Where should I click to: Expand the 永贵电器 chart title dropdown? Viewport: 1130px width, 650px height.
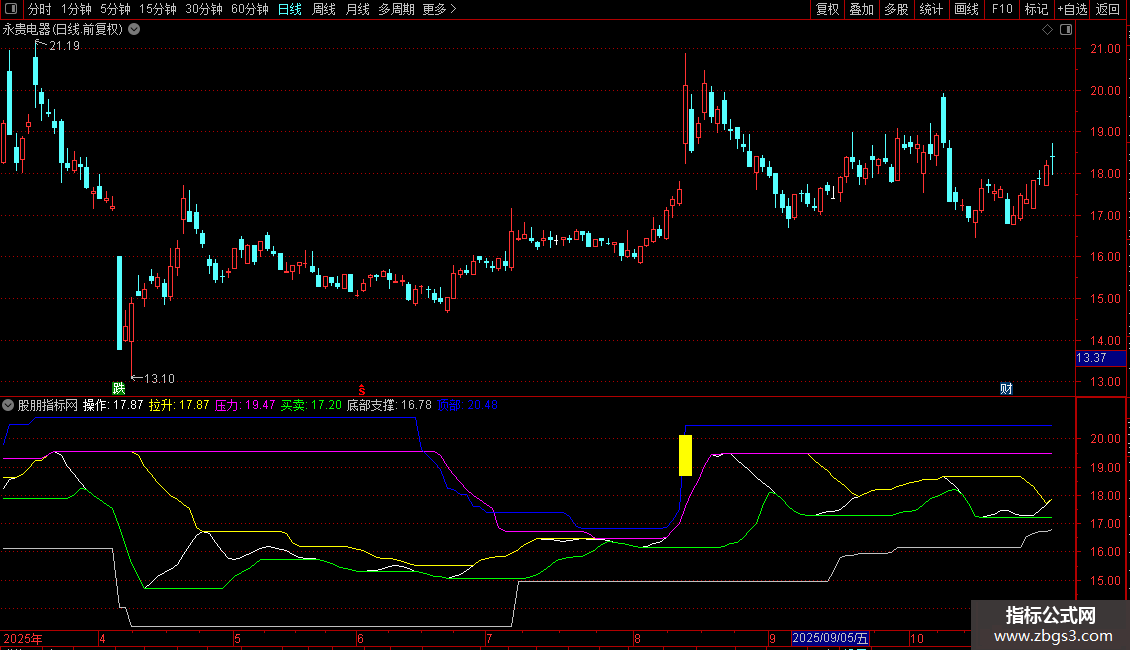[134, 30]
